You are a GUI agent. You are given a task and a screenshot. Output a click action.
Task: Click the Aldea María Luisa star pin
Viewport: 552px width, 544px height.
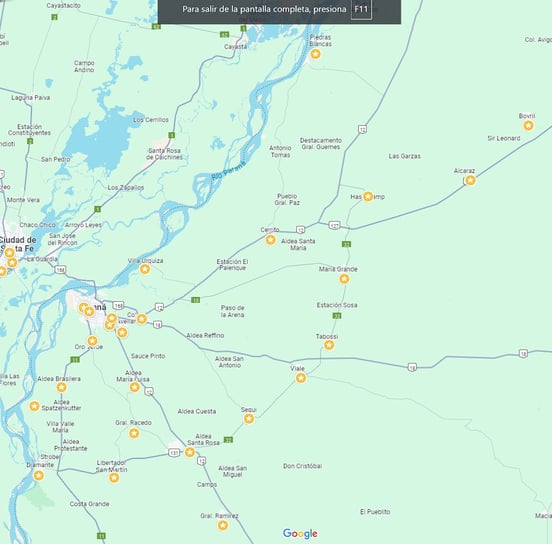coord(134,387)
